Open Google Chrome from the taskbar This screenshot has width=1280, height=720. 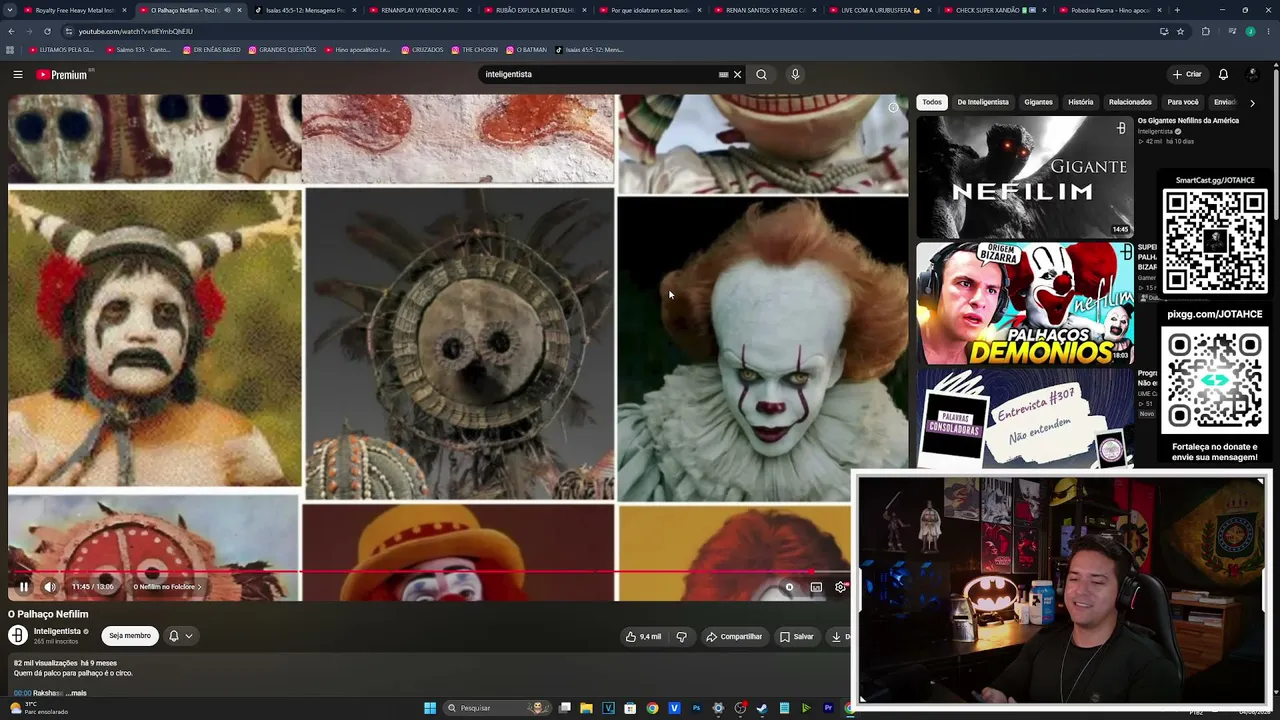tap(652, 708)
